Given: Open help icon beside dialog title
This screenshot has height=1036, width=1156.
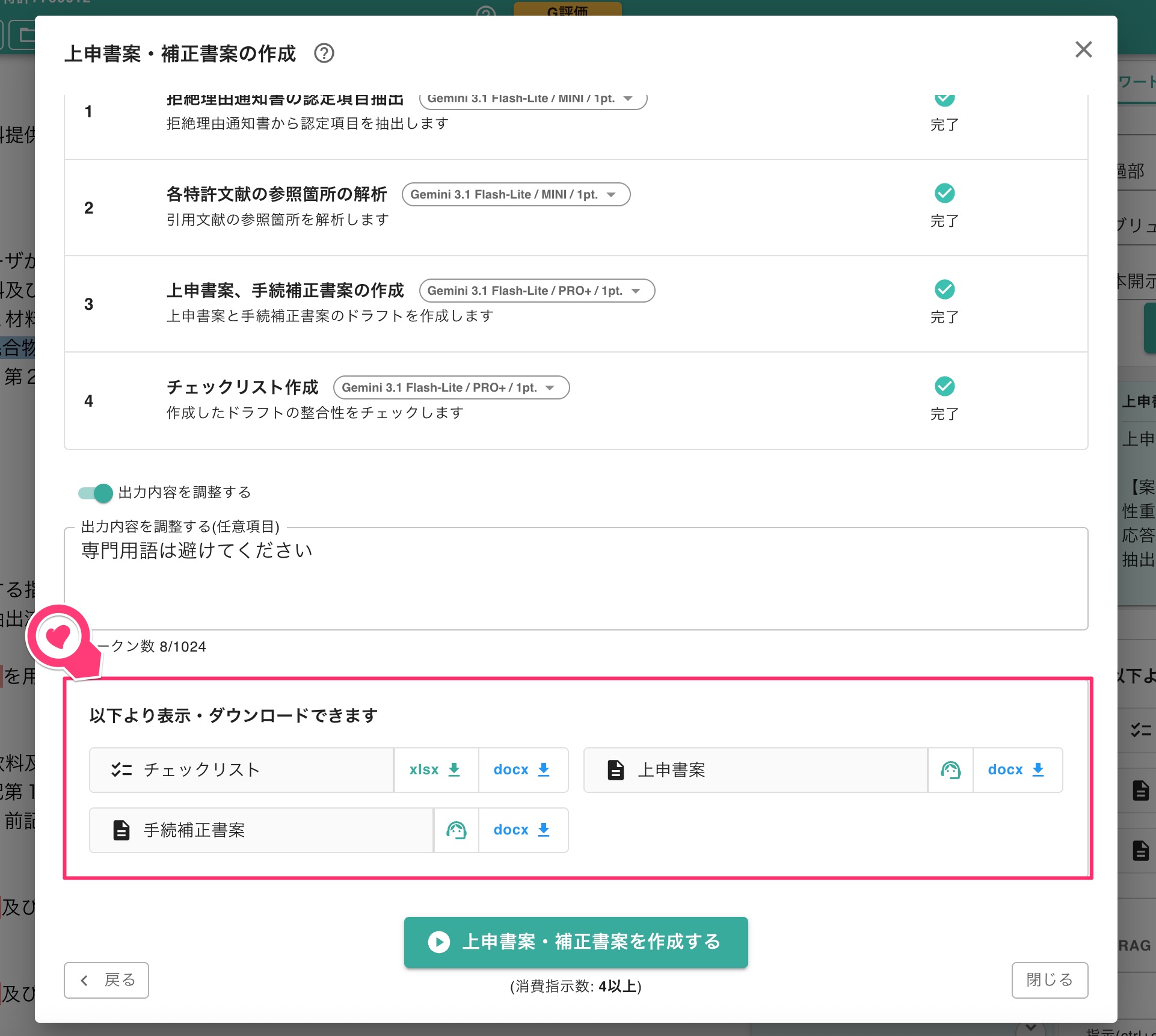Looking at the screenshot, I should tap(324, 54).
